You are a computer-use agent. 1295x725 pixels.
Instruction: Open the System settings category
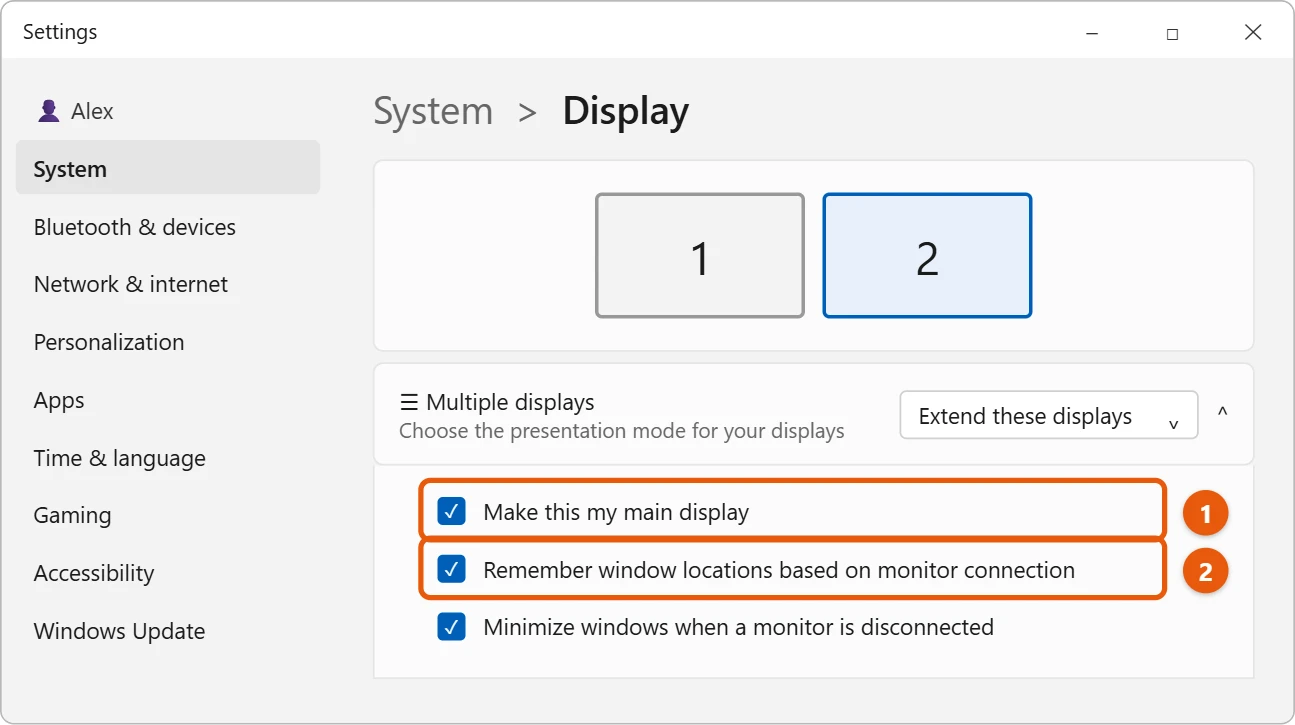(168, 168)
